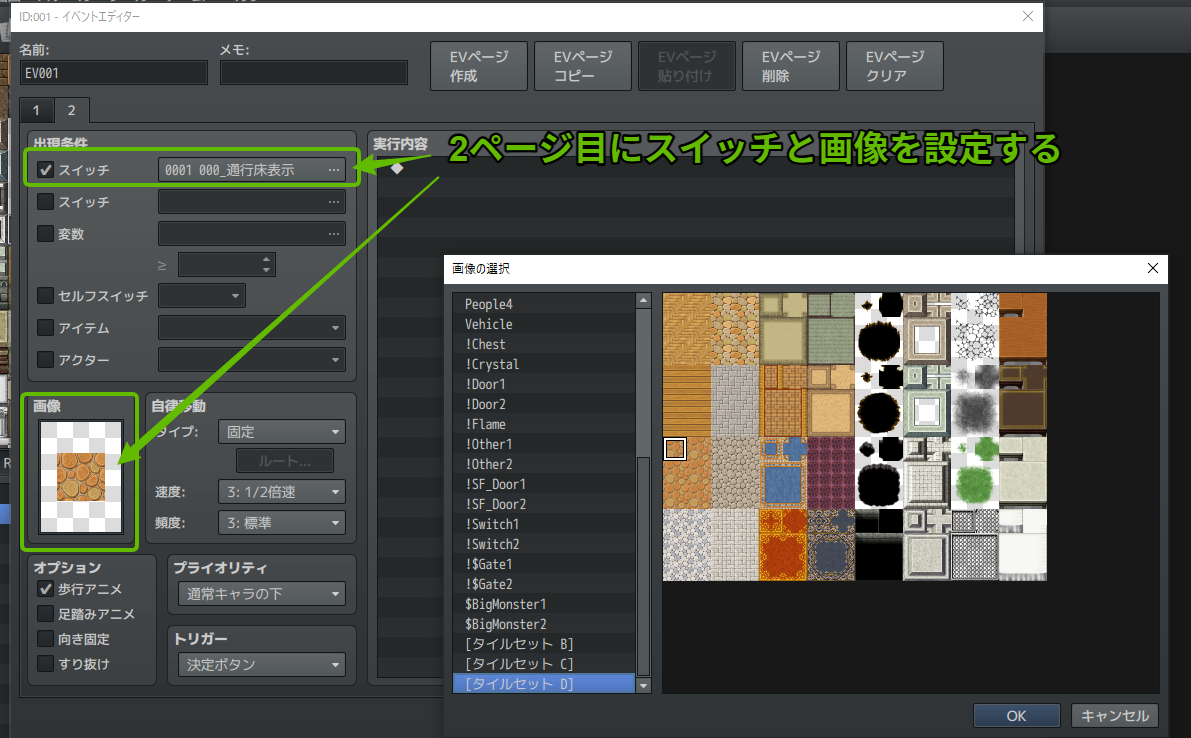
Task: Click the EVページ作成 button
Action: pyautogui.click(x=478, y=65)
